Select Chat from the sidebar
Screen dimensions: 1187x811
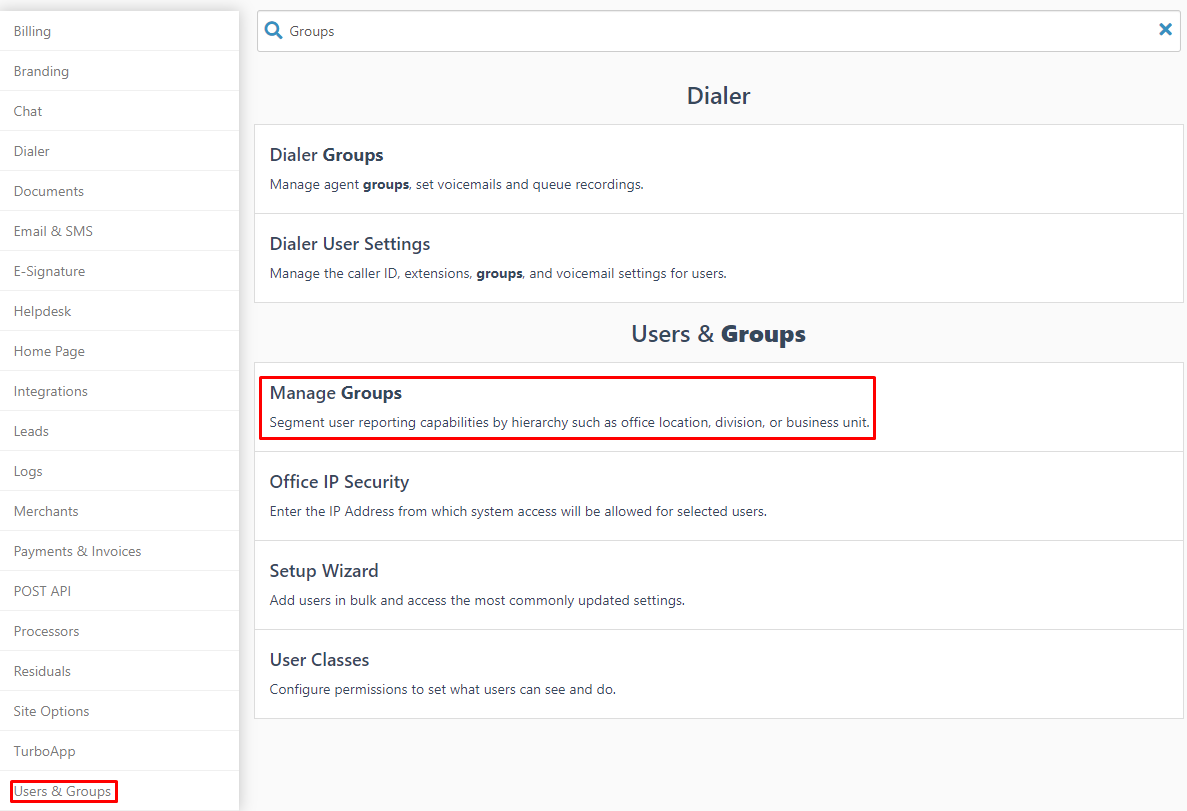click(120, 111)
